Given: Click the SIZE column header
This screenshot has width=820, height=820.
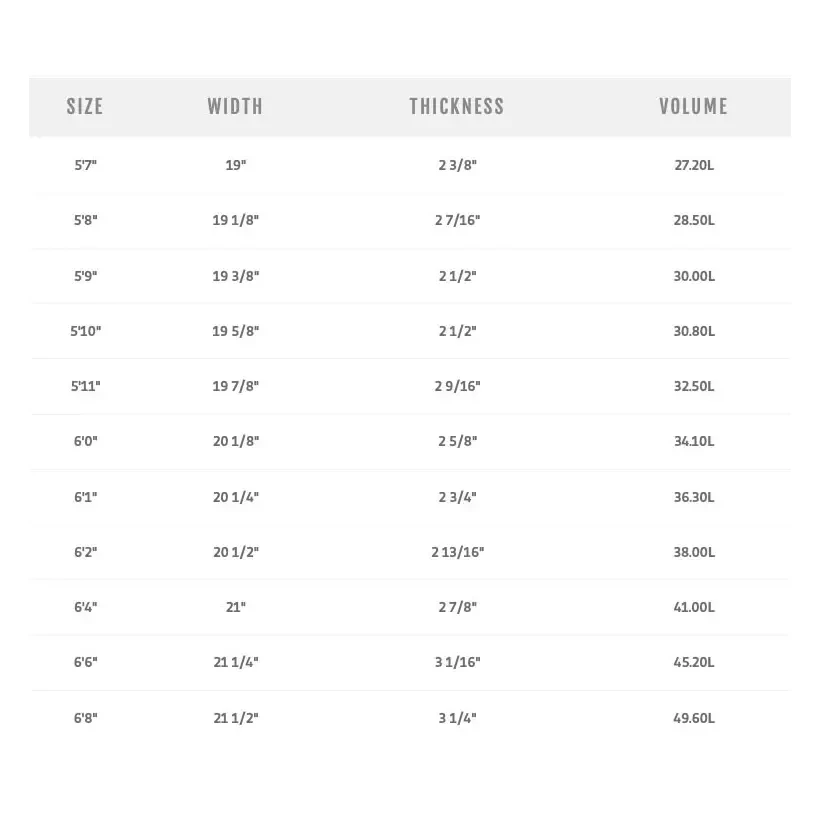Looking at the screenshot, I should pos(85,106).
